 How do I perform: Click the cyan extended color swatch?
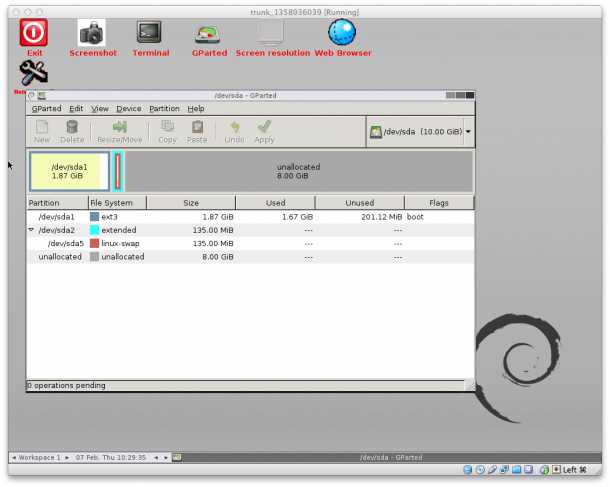click(94, 230)
